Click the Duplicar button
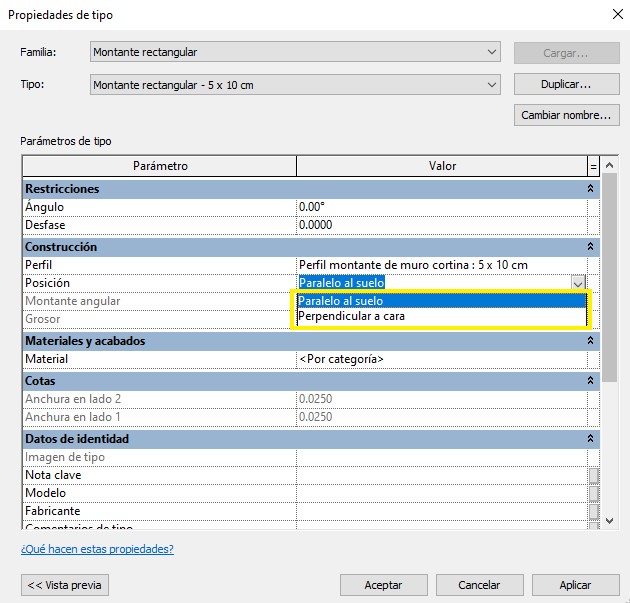 coord(565,85)
